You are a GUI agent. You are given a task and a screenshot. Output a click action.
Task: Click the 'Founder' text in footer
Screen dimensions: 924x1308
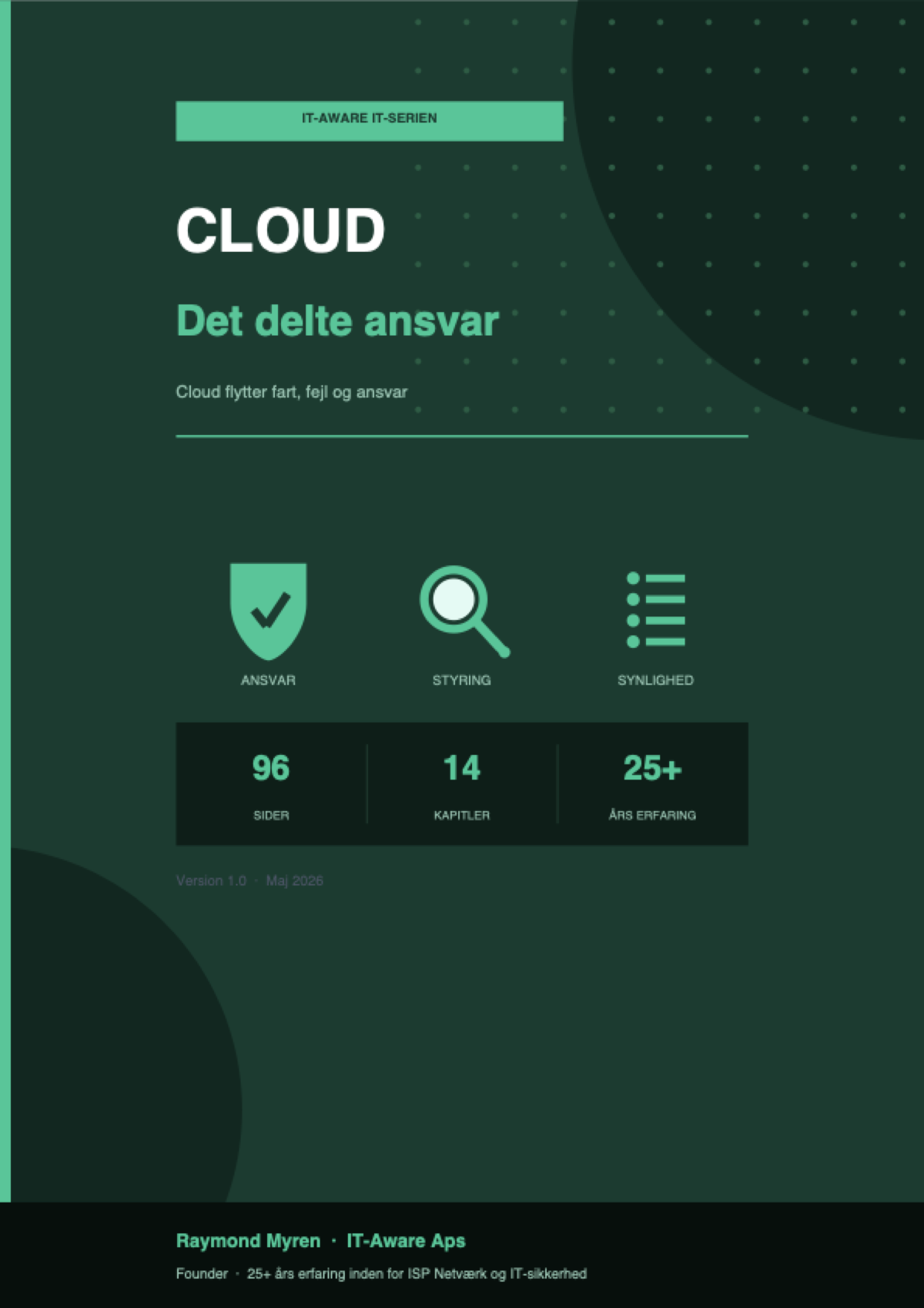202,1273
